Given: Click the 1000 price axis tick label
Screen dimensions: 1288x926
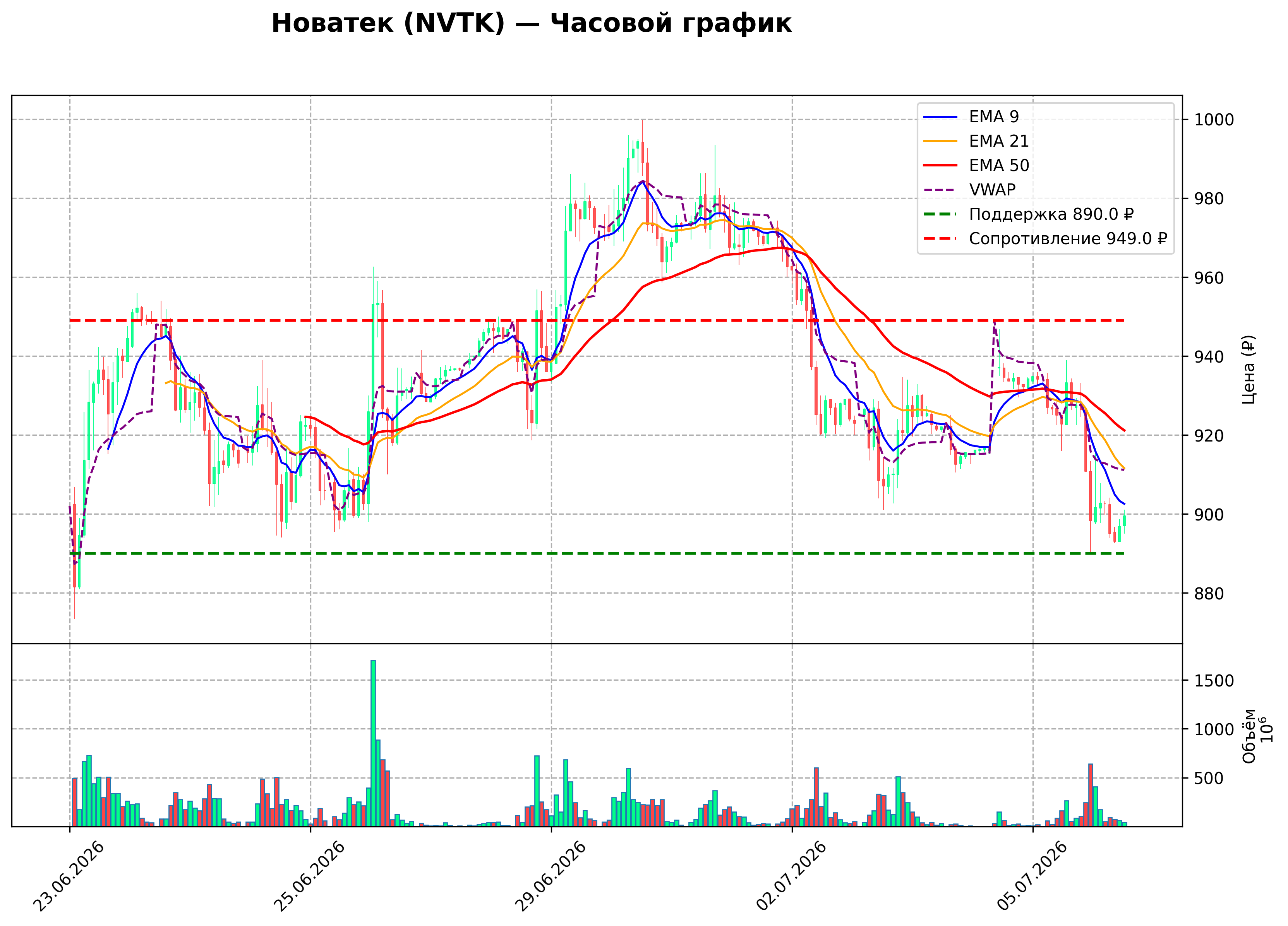Looking at the screenshot, I should tap(1214, 120).
